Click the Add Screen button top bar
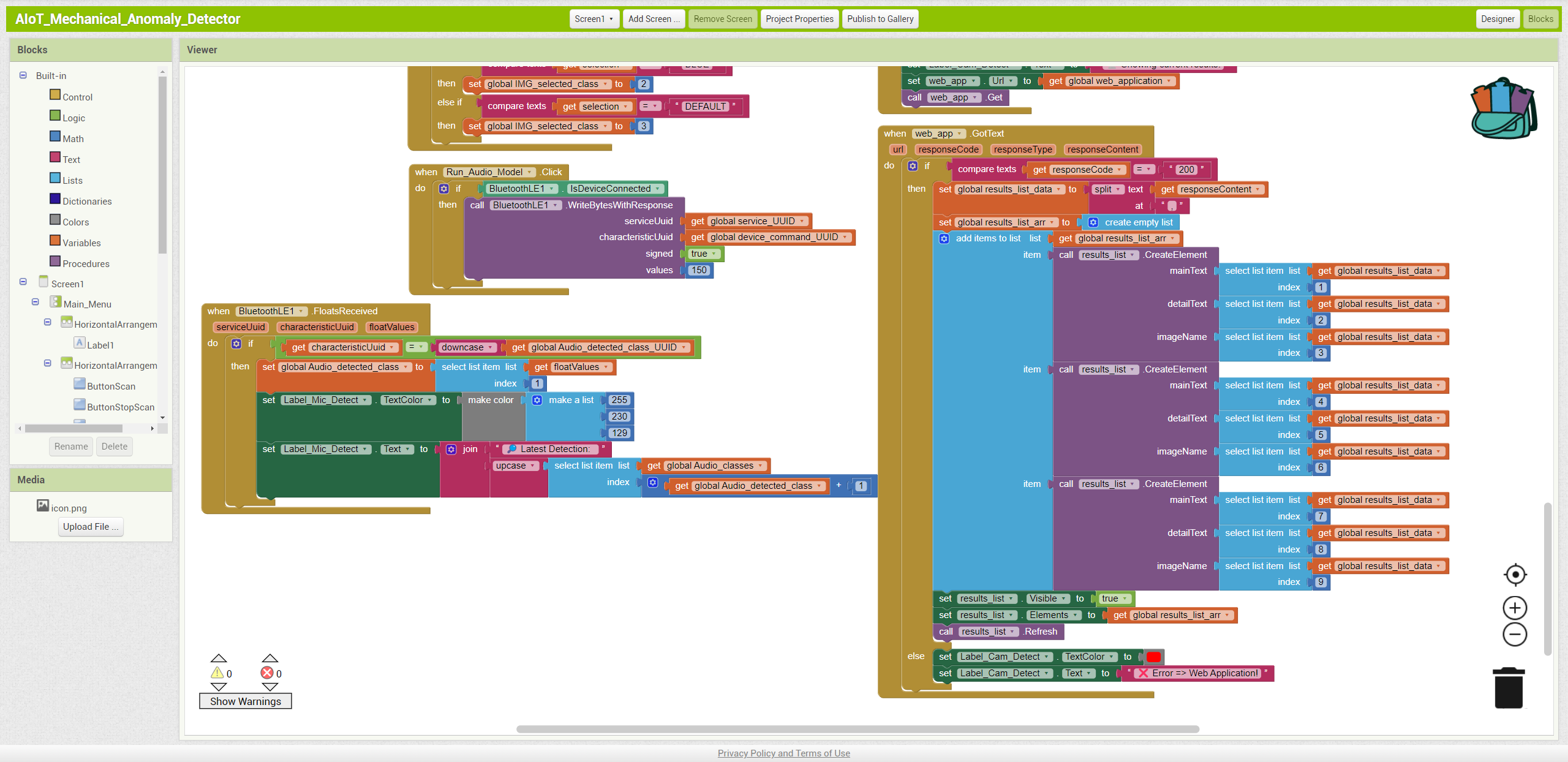Viewport: 1568px width, 762px height. coord(653,18)
